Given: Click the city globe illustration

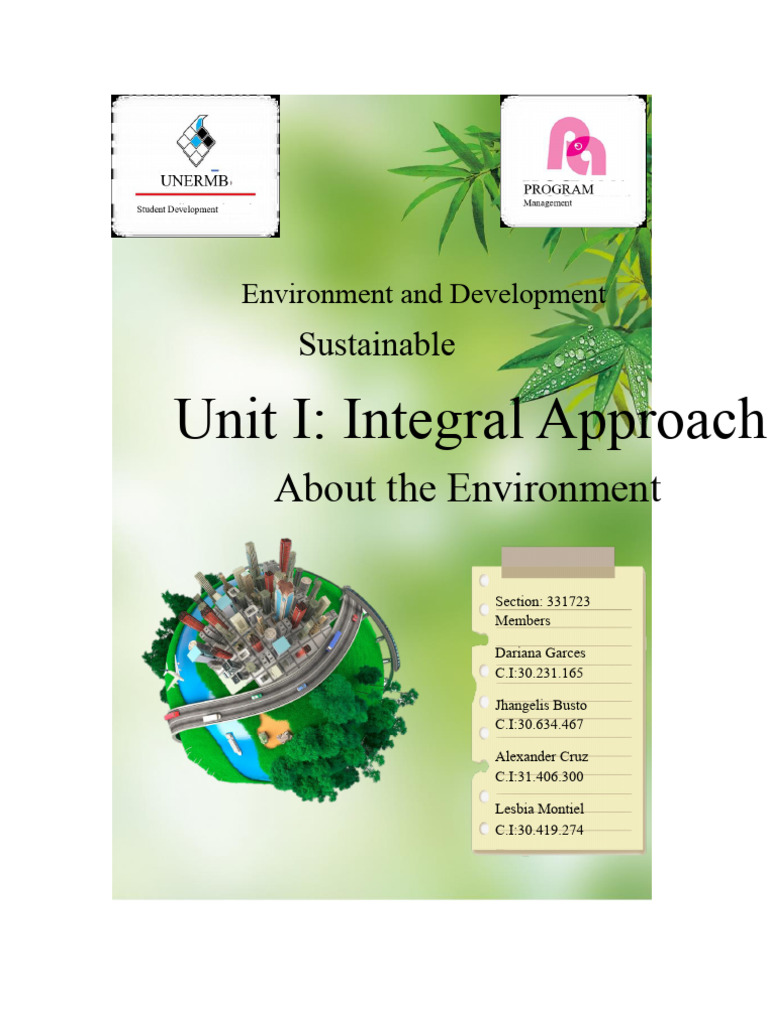Looking at the screenshot, I should click(281, 669).
